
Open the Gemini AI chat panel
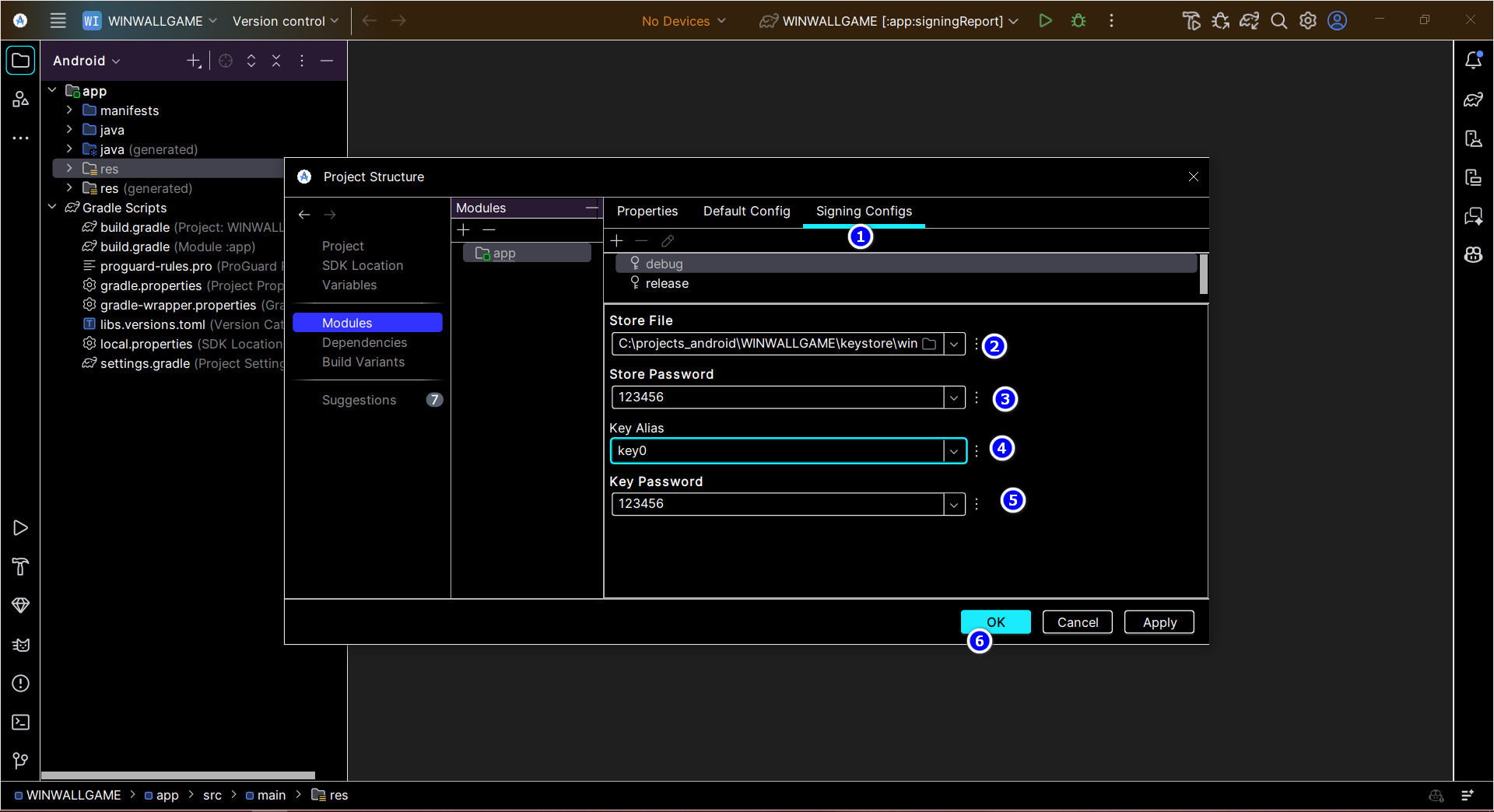coord(1474,216)
